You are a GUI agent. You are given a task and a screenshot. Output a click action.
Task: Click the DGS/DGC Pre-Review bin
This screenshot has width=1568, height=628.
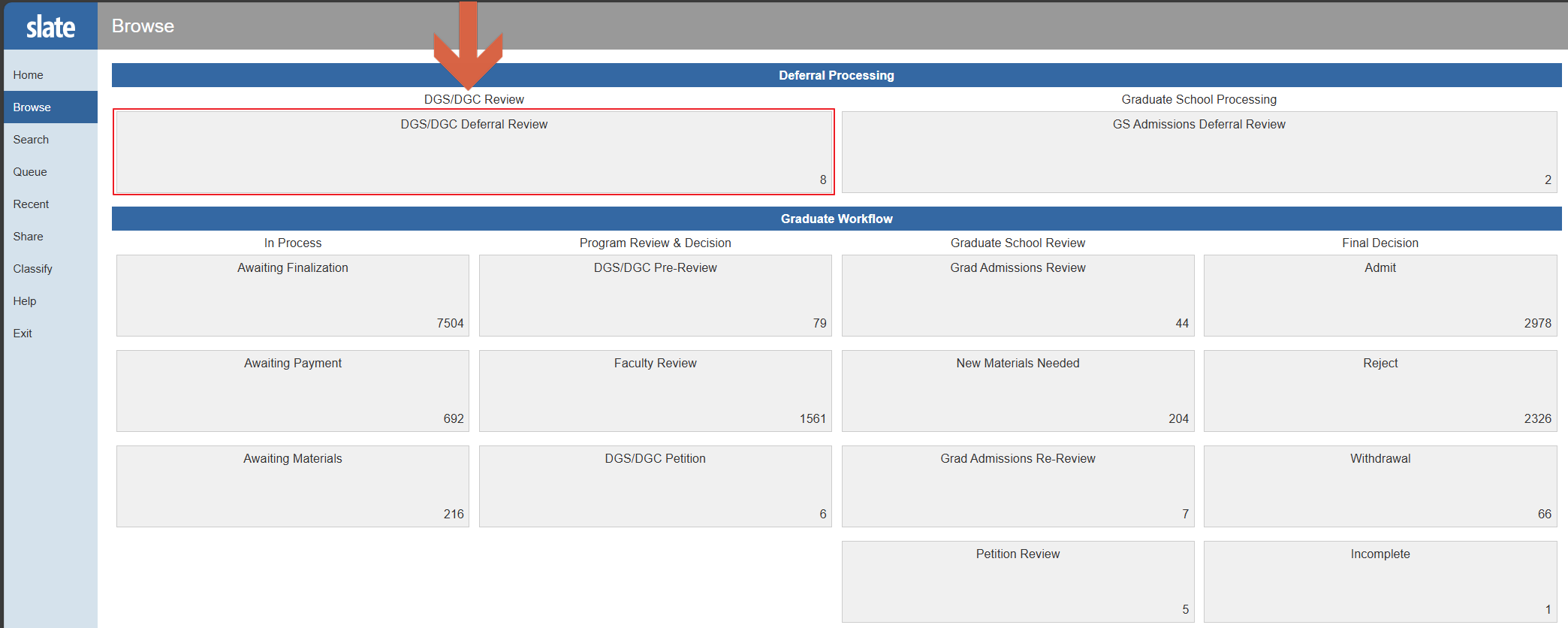(655, 295)
